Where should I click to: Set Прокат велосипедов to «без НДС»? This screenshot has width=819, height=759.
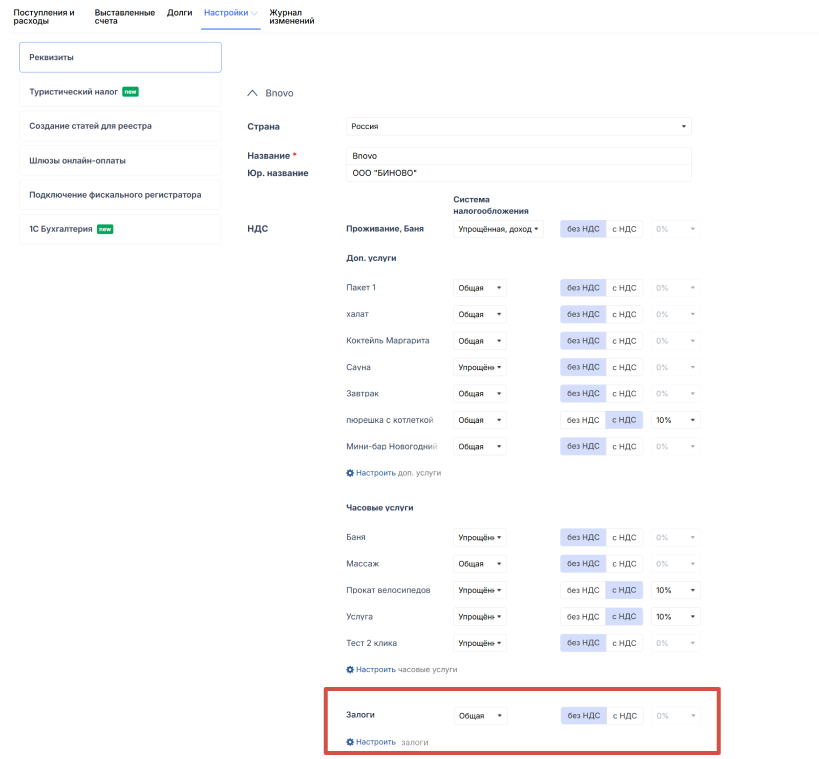click(583, 590)
